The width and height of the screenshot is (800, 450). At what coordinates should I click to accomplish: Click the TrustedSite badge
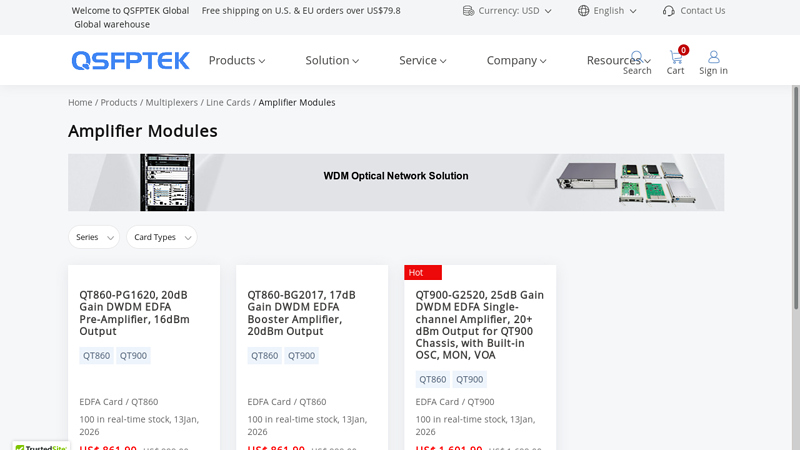pyautogui.click(x=41, y=446)
